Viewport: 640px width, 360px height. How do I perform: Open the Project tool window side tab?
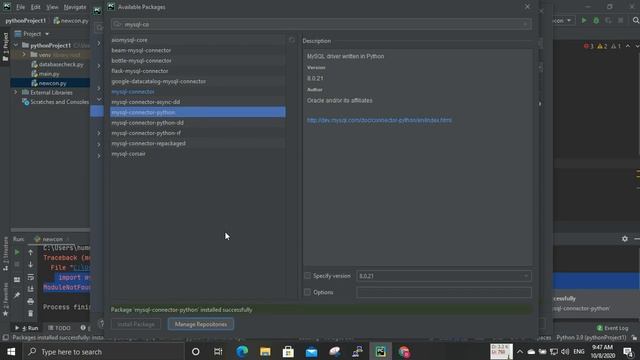pyautogui.click(x=5, y=47)
